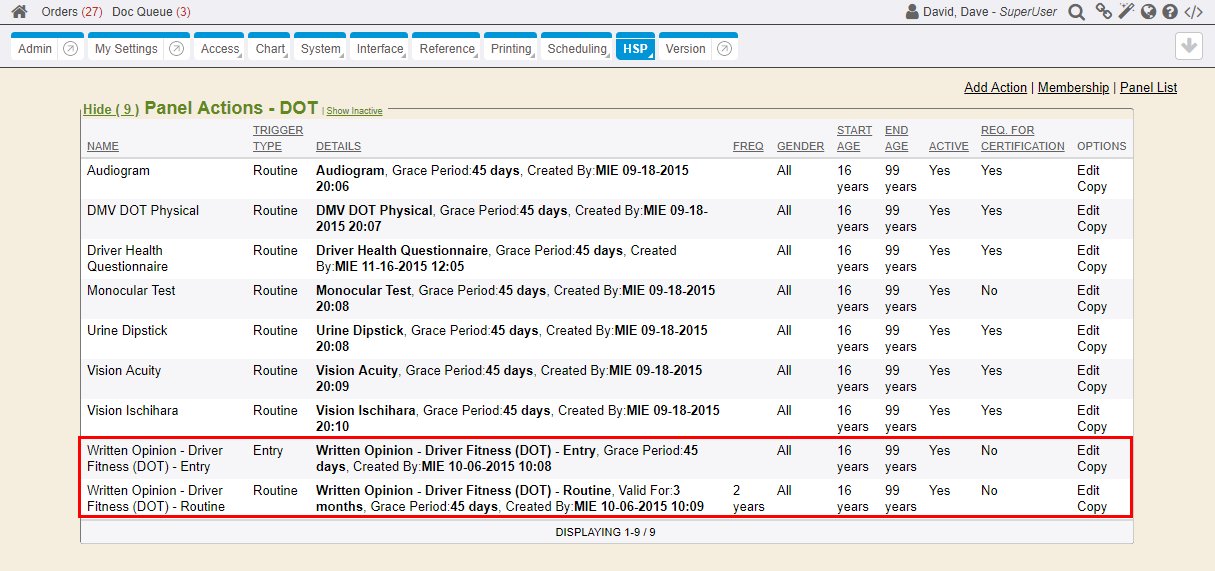Click the code brackets icon
Image resolution: width=1215 pixels, height=571 pixels.
point(1193,12)
